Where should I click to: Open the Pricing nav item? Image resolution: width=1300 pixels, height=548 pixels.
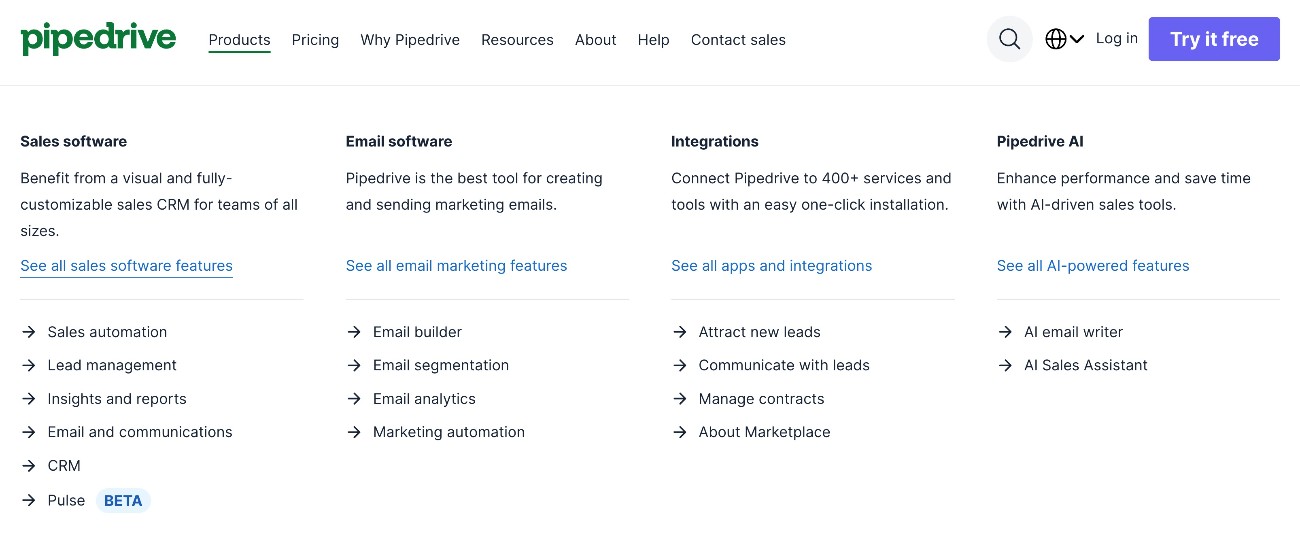315,40
